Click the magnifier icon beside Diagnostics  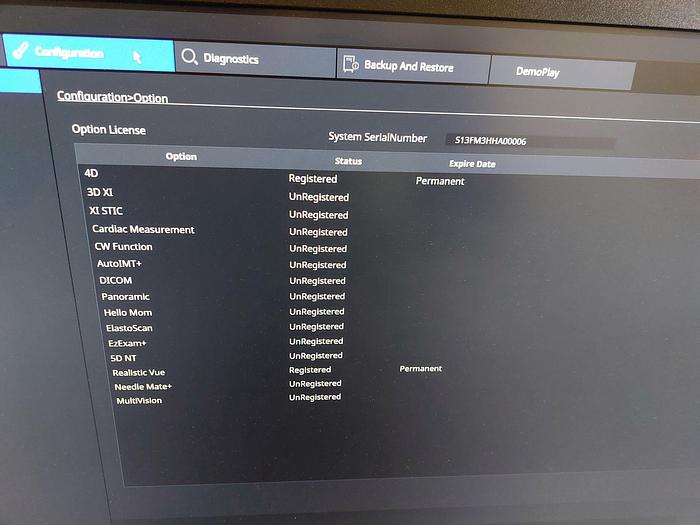pyautogui.click(x=189, y=58)
